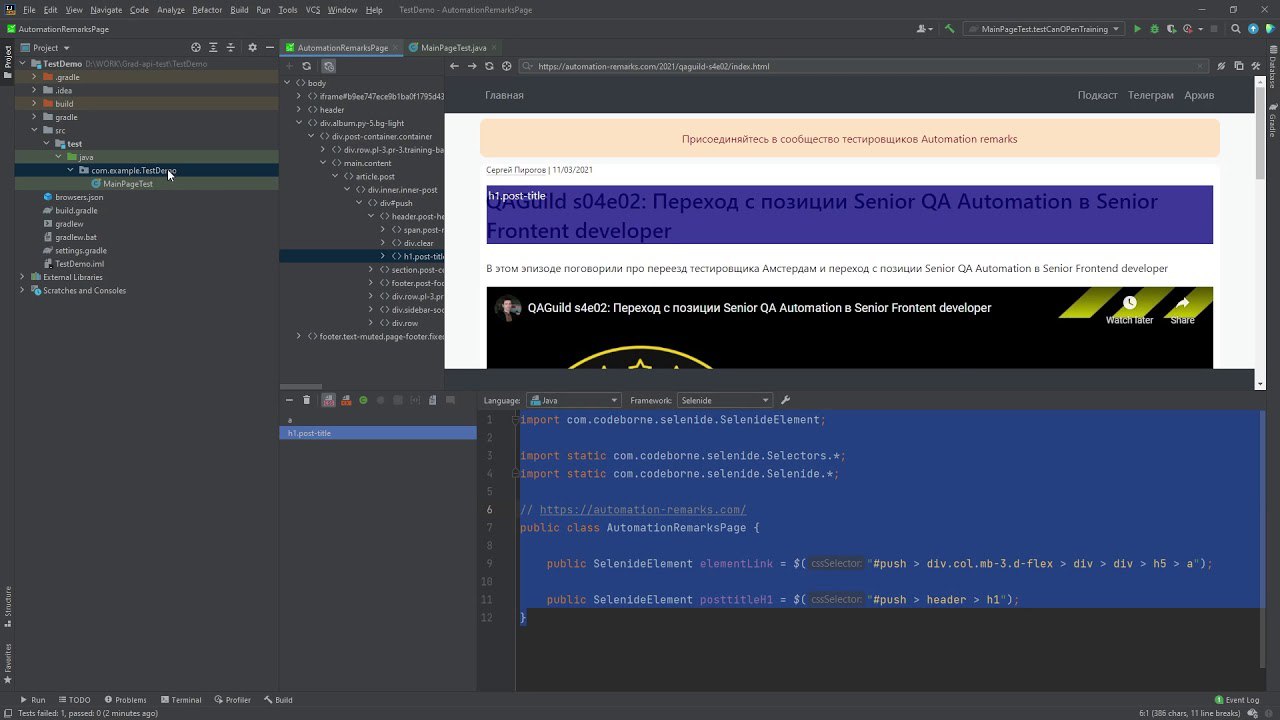The height and width of the screenshot is (720, 1280).
Task: Open the Analyze menu
Action: [171, 10]
